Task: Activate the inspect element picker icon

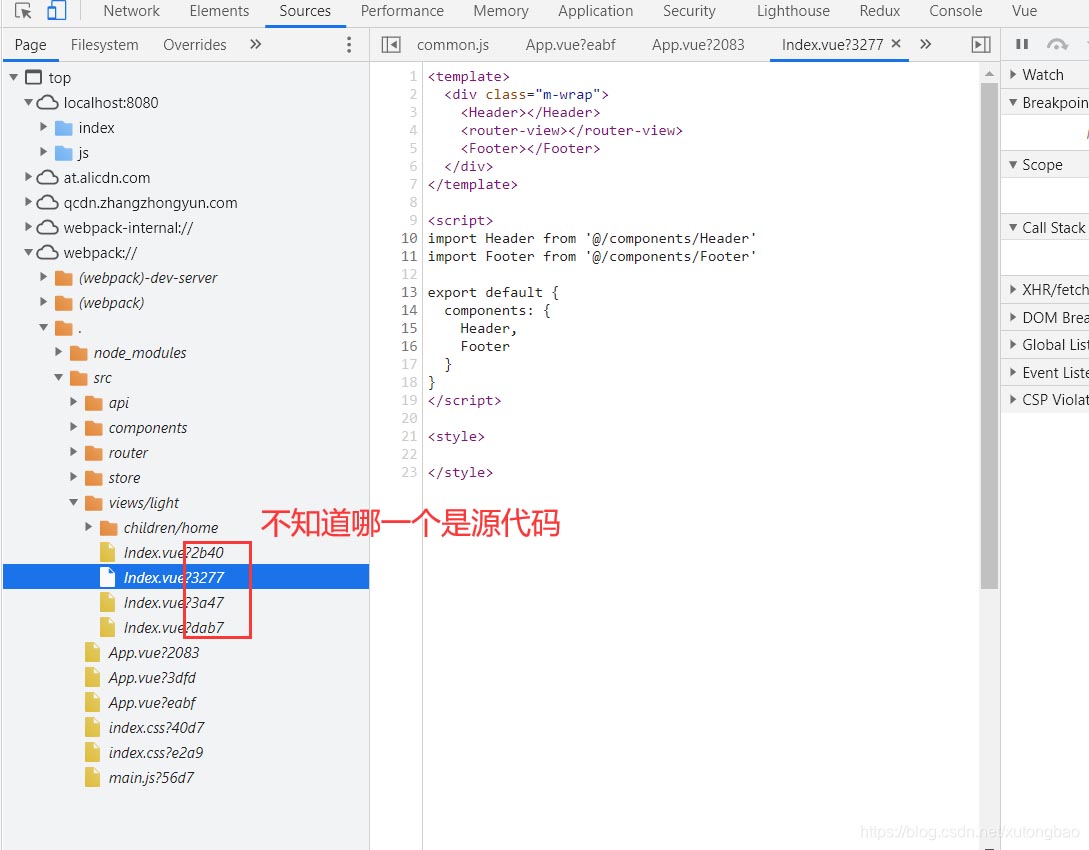Action: pos(23,10)
